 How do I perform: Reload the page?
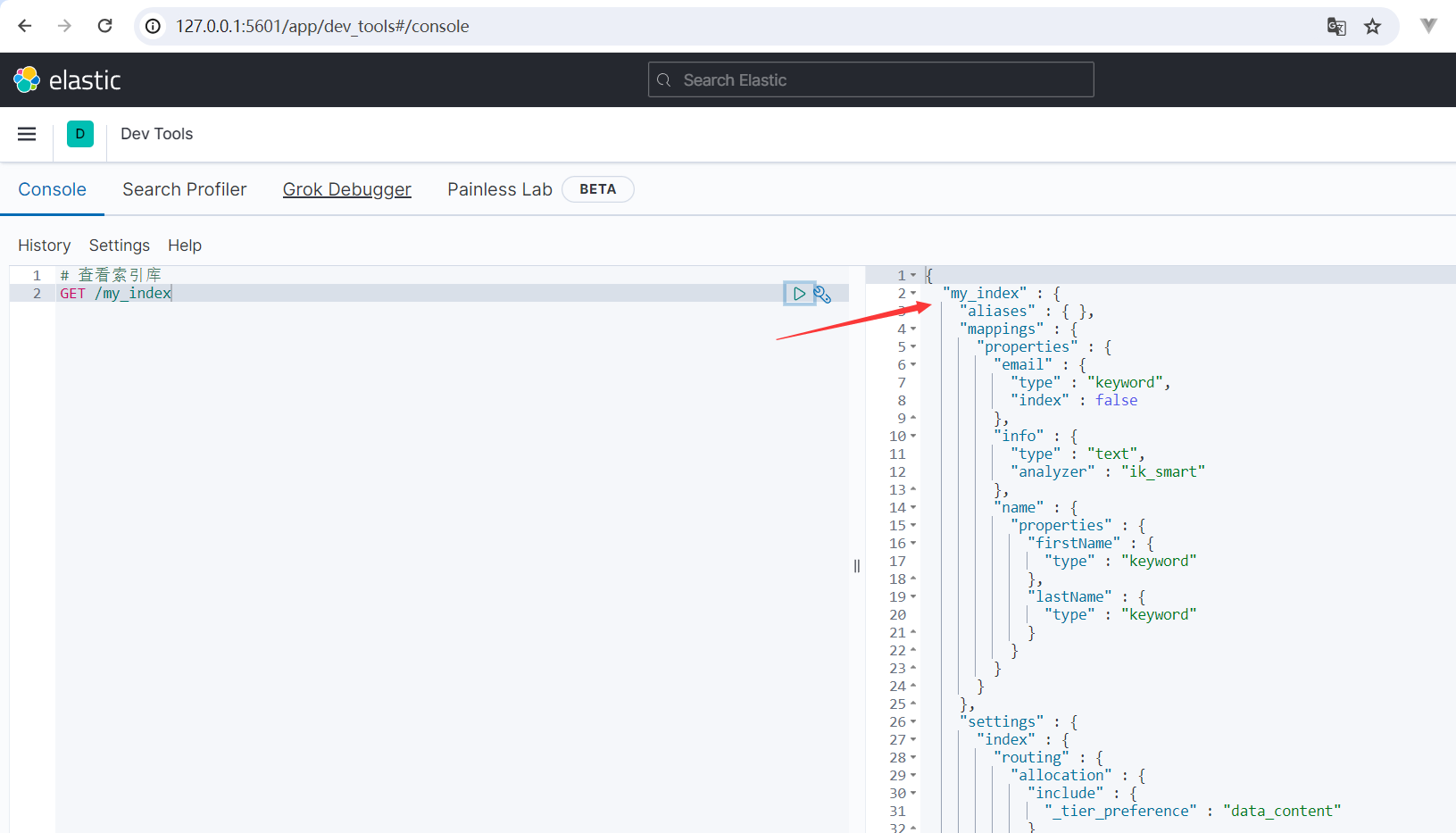pyautogui.click(x=104, y=26)
